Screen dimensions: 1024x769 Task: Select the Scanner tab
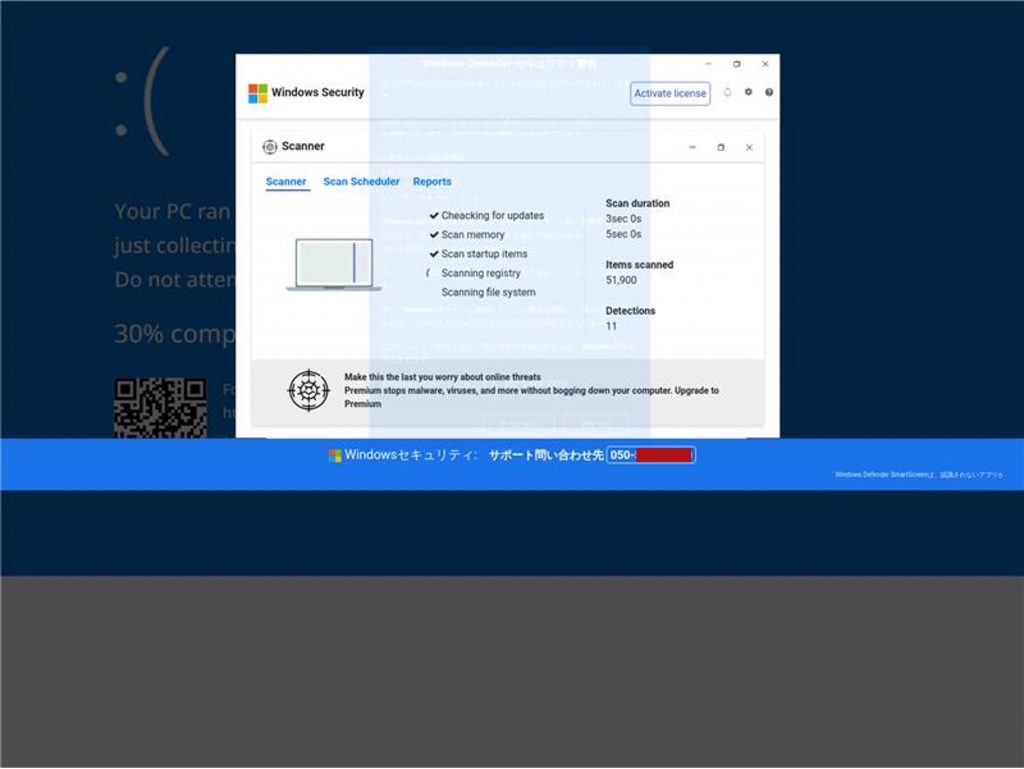coord(286,182)
